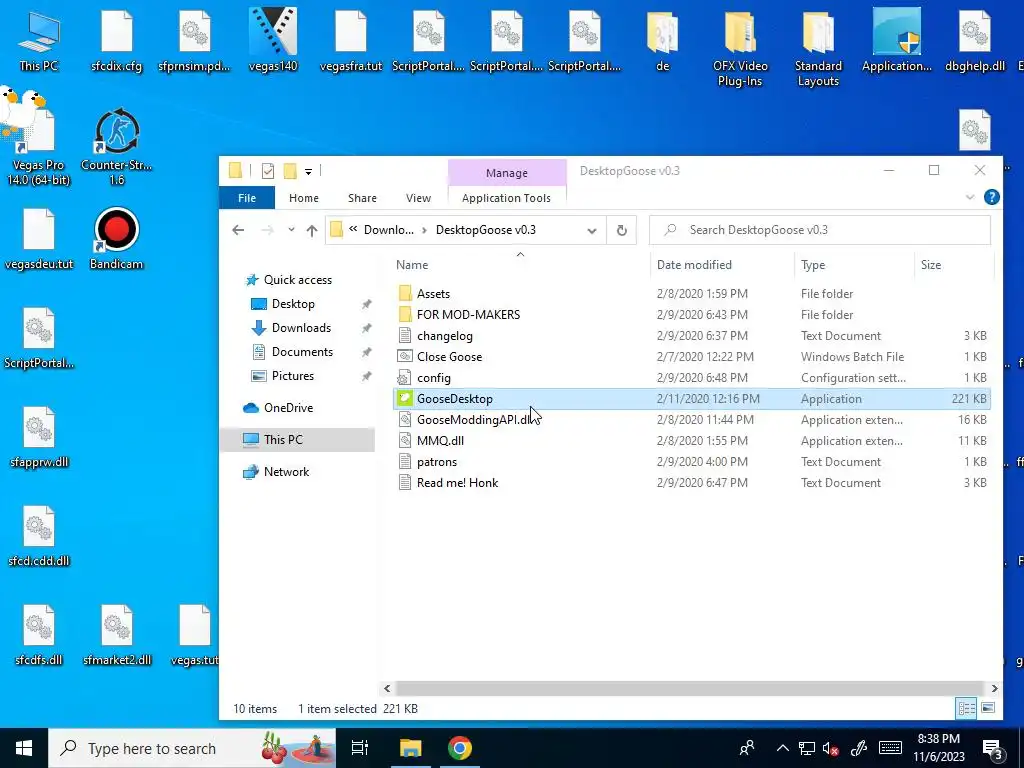Go back in Explorer navigation
The width and height of the screenshot is (1024, 768).
click(238, 230)
